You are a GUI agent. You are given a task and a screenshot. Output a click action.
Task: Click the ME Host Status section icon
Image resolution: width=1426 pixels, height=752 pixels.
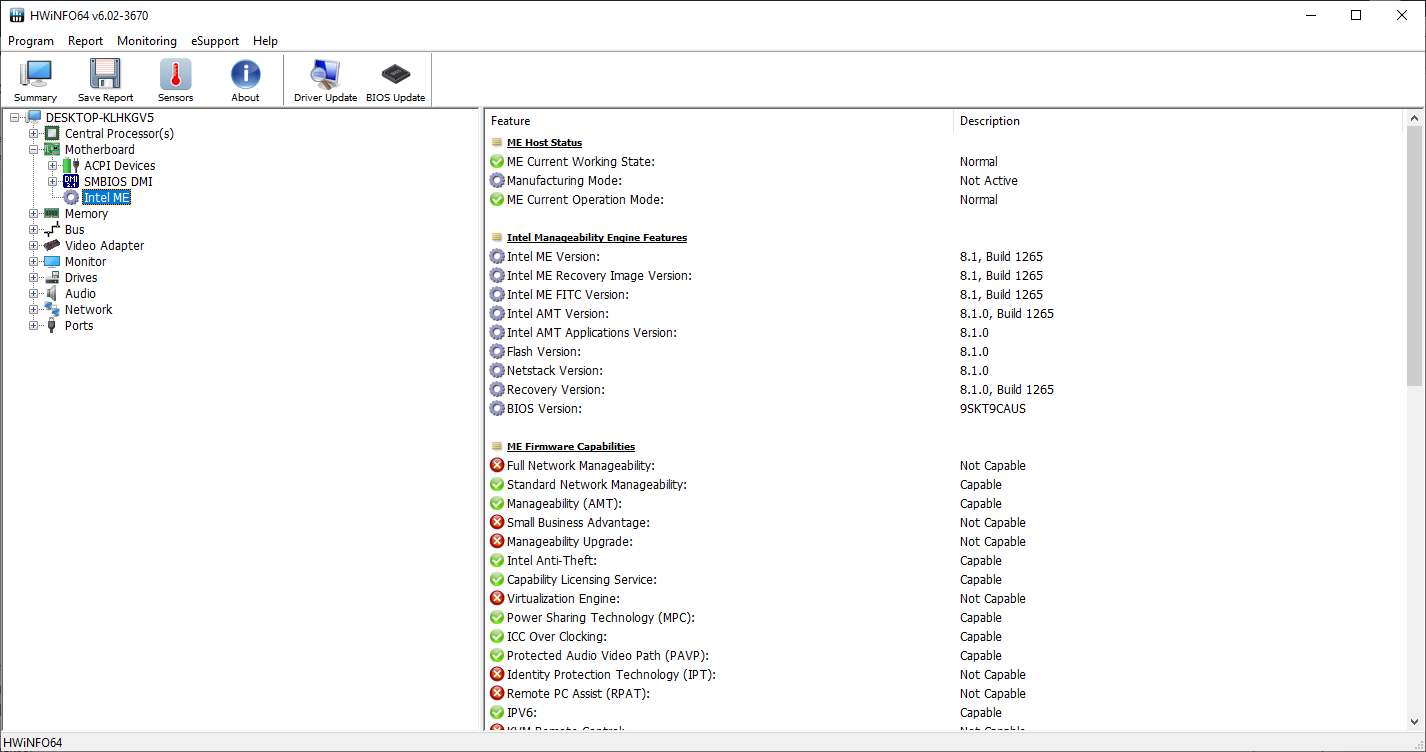[x=497, y=143]
